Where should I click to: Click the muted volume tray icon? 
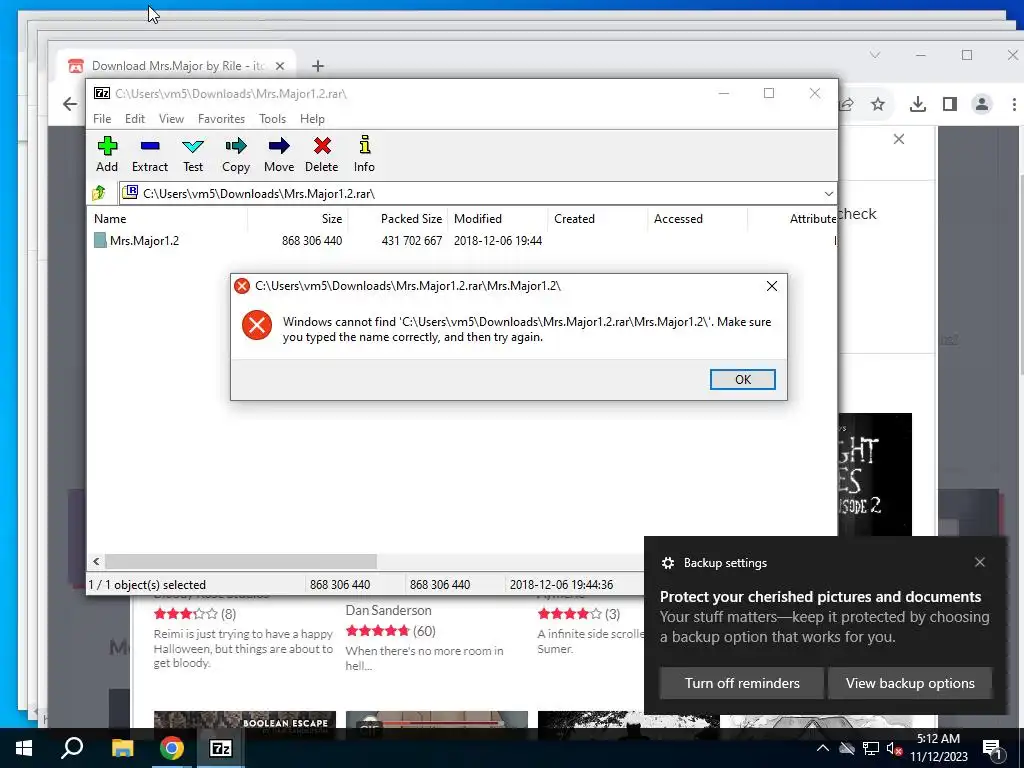[x=894, y=748]
